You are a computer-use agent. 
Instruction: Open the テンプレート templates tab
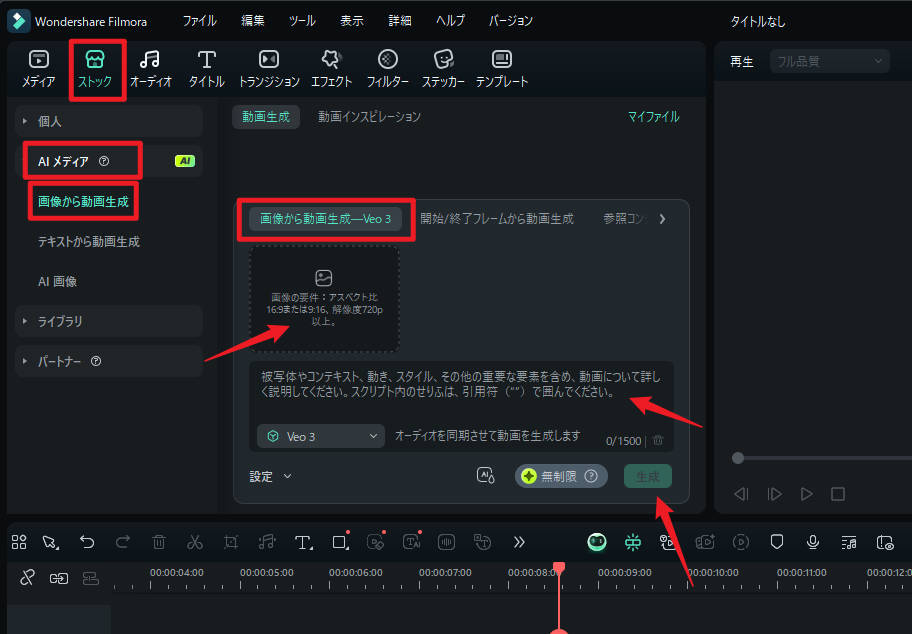(x=501, y=69)
